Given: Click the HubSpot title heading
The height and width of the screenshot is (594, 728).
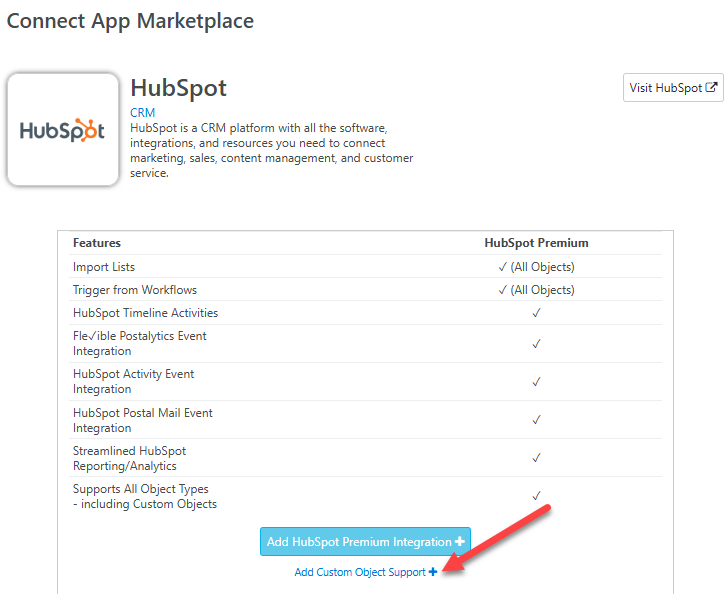Looking at the screenshot, I should (178, 88).
